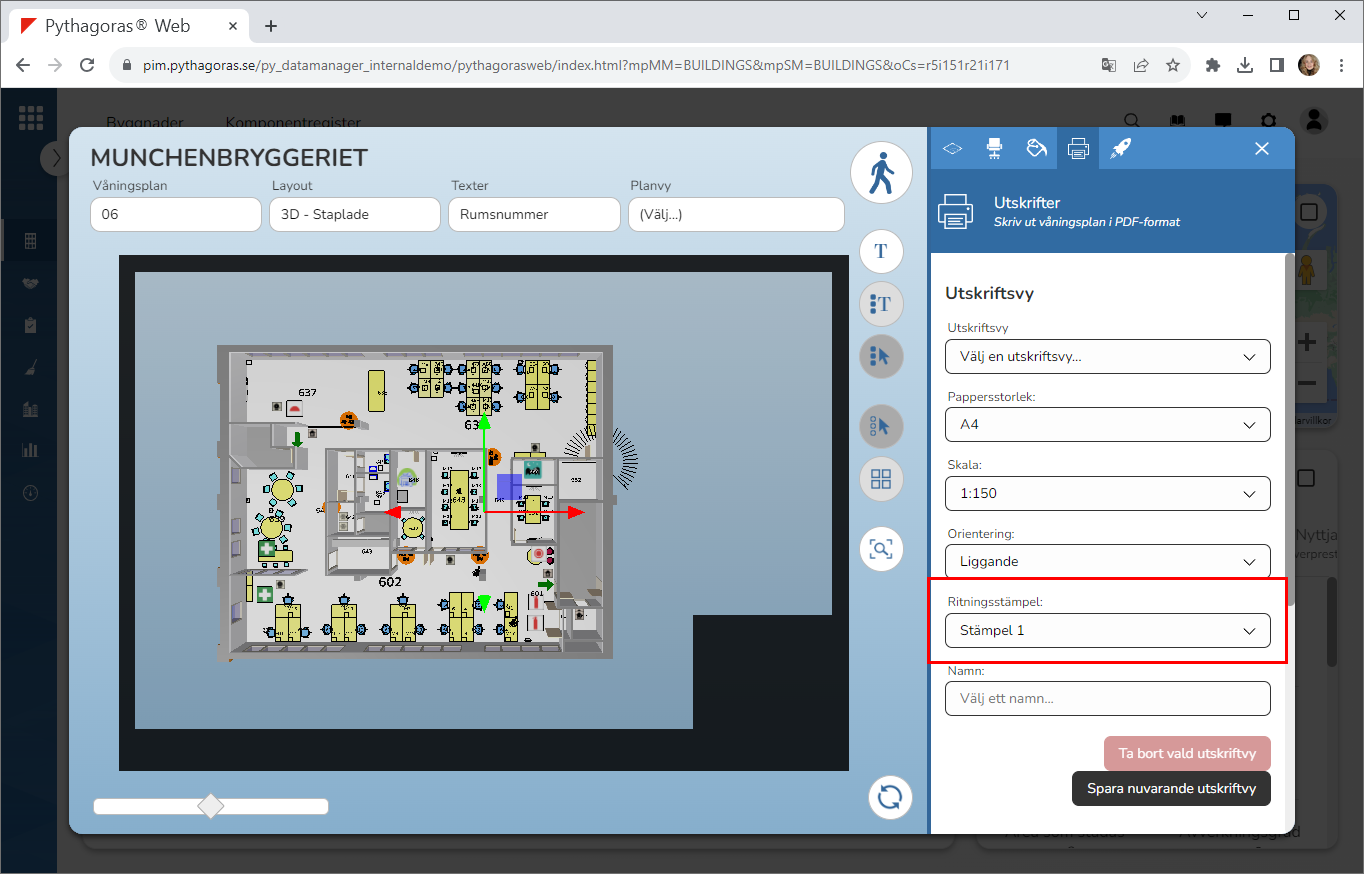This screenshot has width=1364, height=874.
Task: Switch to the layers panel tab
Action: [x=952, y=148]
